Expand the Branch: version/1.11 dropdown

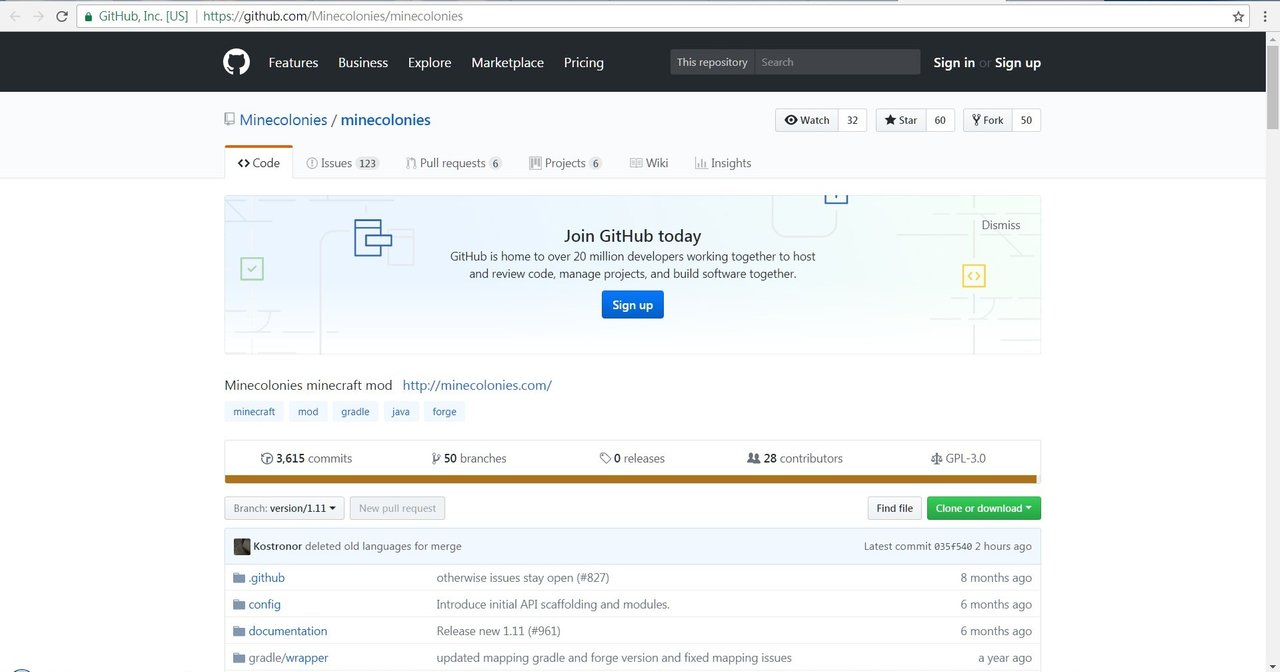pyautogui.click(x=284, y=508)
